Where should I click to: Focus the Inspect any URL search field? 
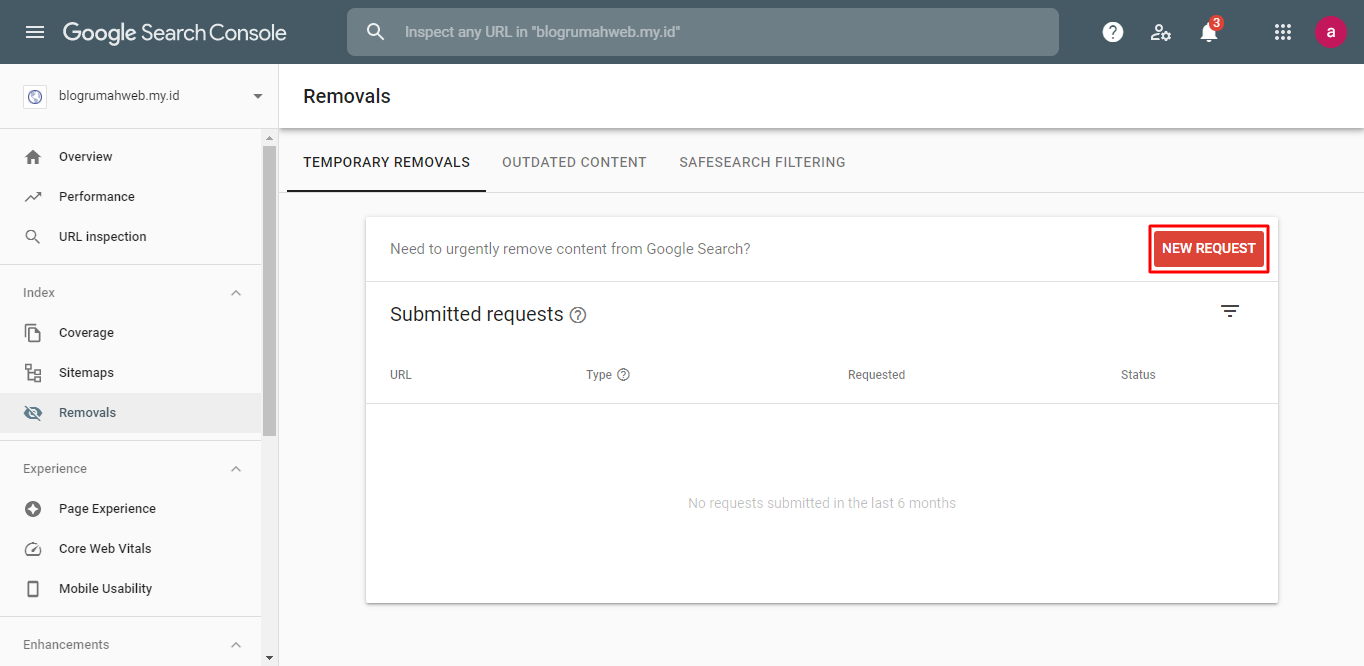702,32
